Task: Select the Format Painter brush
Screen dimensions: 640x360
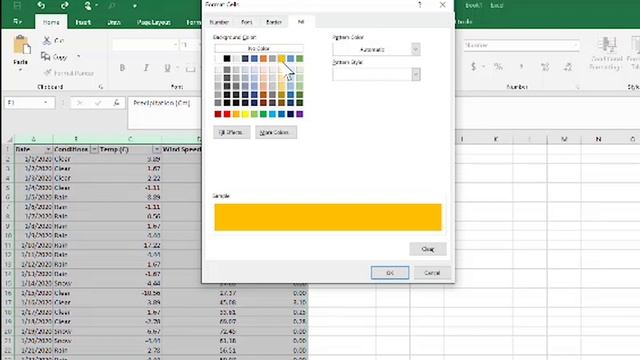Action: 47,73
